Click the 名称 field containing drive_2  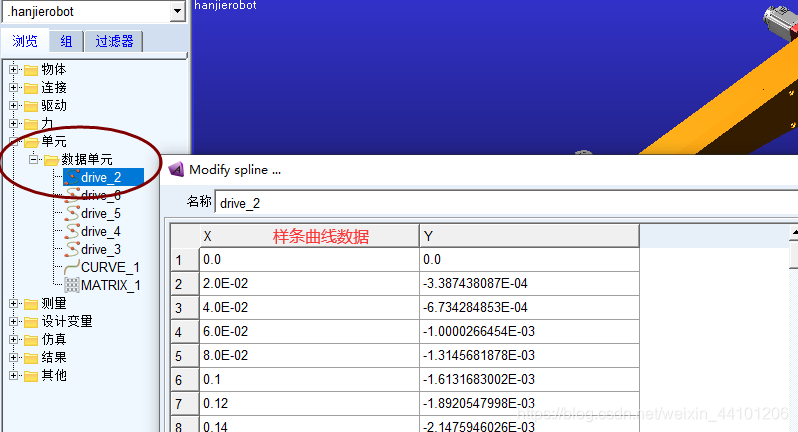500,203
